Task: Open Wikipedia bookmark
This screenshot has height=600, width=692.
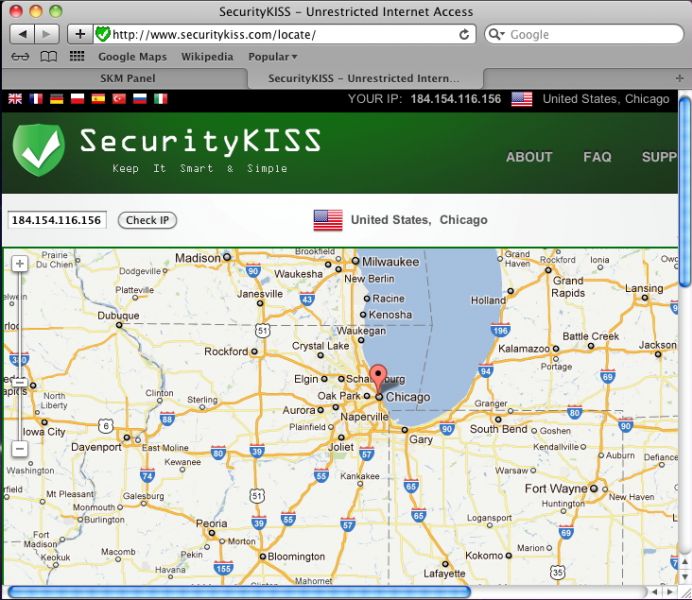Action: [207, 56]
